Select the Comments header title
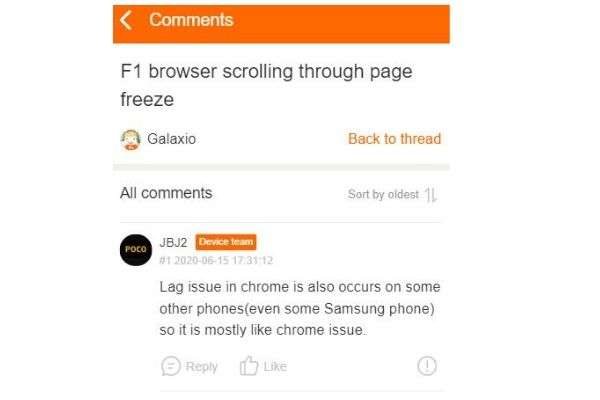The height and width of the screenshot is (400, 600). tap(191, 20)
